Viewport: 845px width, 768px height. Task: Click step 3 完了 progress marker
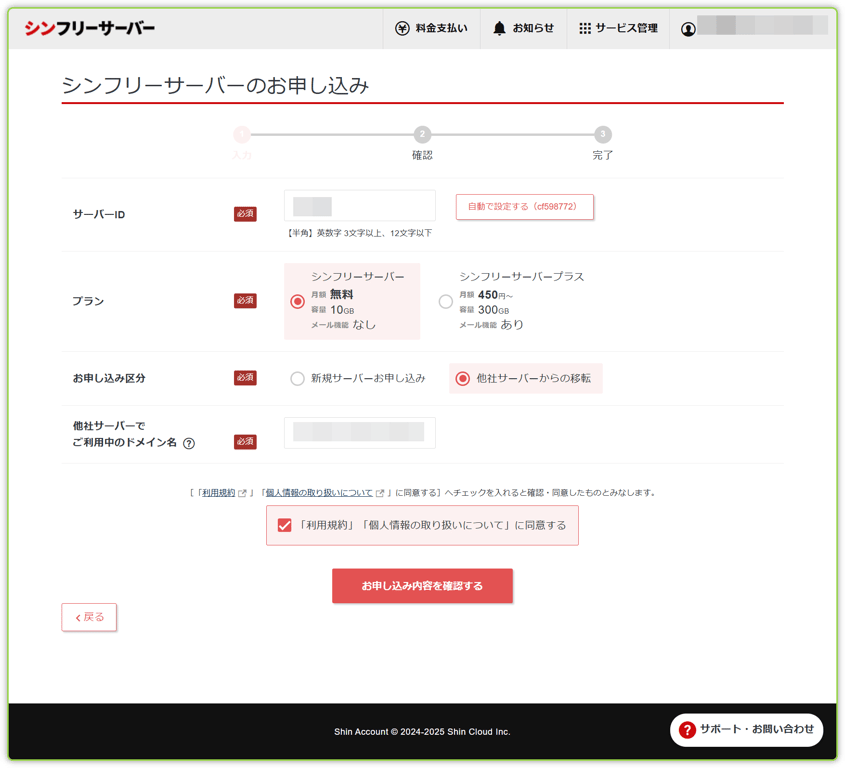pyautogui.click(x=602, y=134)
